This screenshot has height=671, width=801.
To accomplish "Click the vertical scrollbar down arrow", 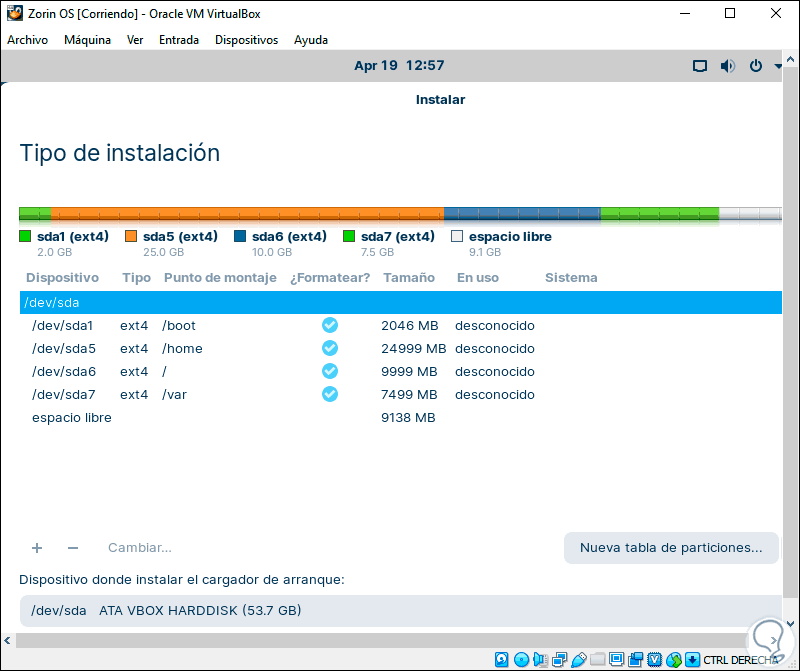I will pyautogui.click(x=790, y=624).
